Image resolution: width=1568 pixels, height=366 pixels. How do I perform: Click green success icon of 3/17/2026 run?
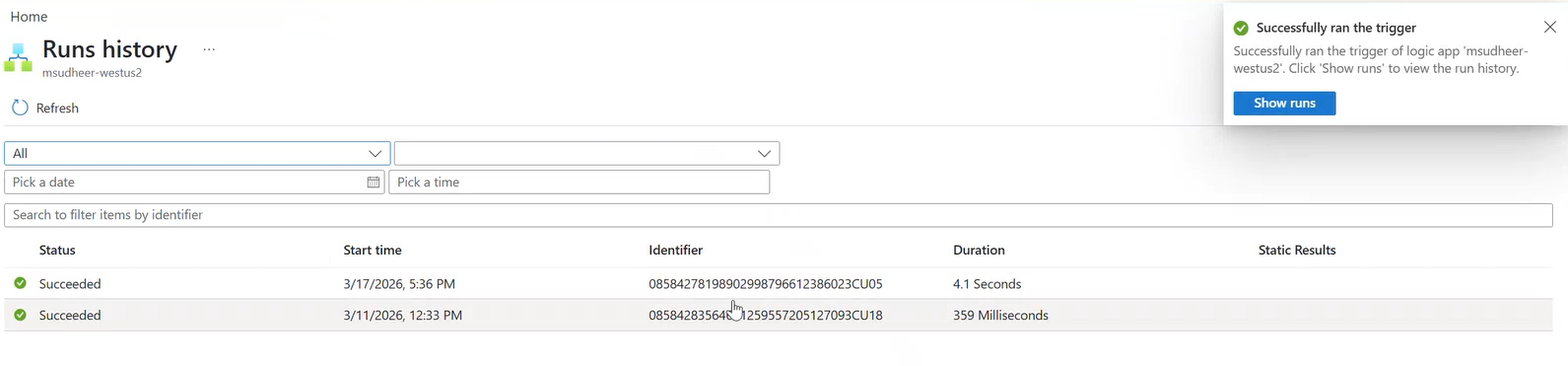[20, 283]
